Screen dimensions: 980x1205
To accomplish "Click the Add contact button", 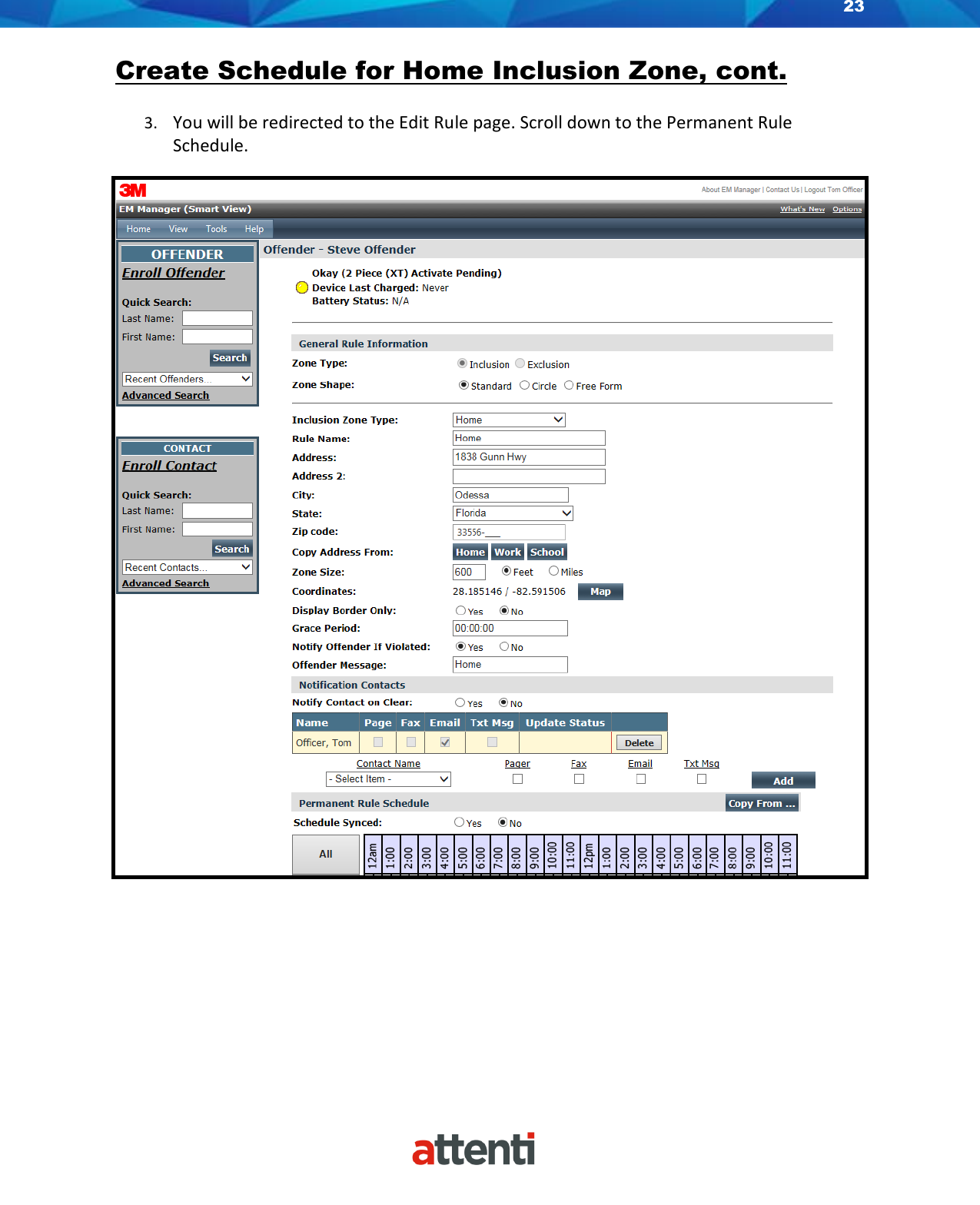I will click(x=783, y=781).
